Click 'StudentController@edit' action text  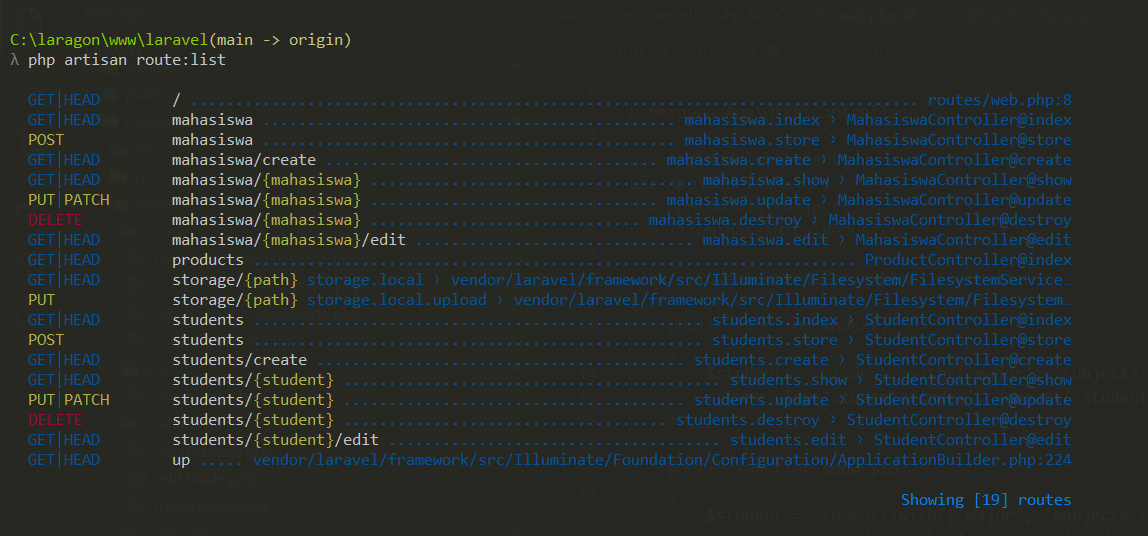tap(973, 440)
